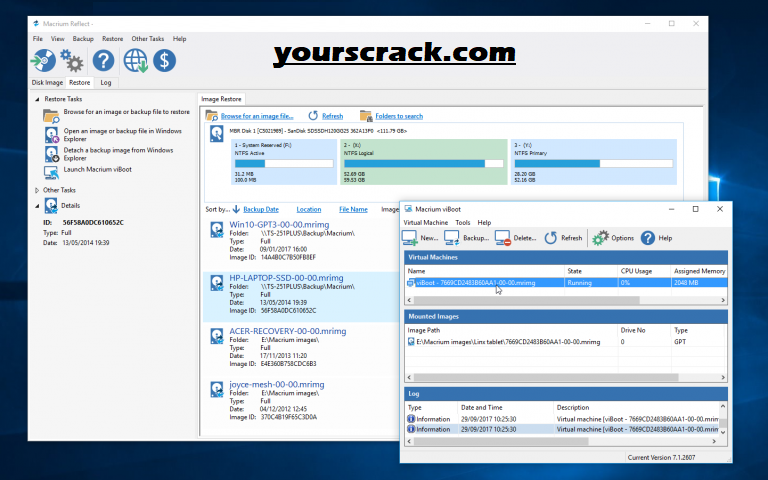Open the Restore menu in Macrium Reflect
The height and width of the screenshot is (480, 768).
113,39
